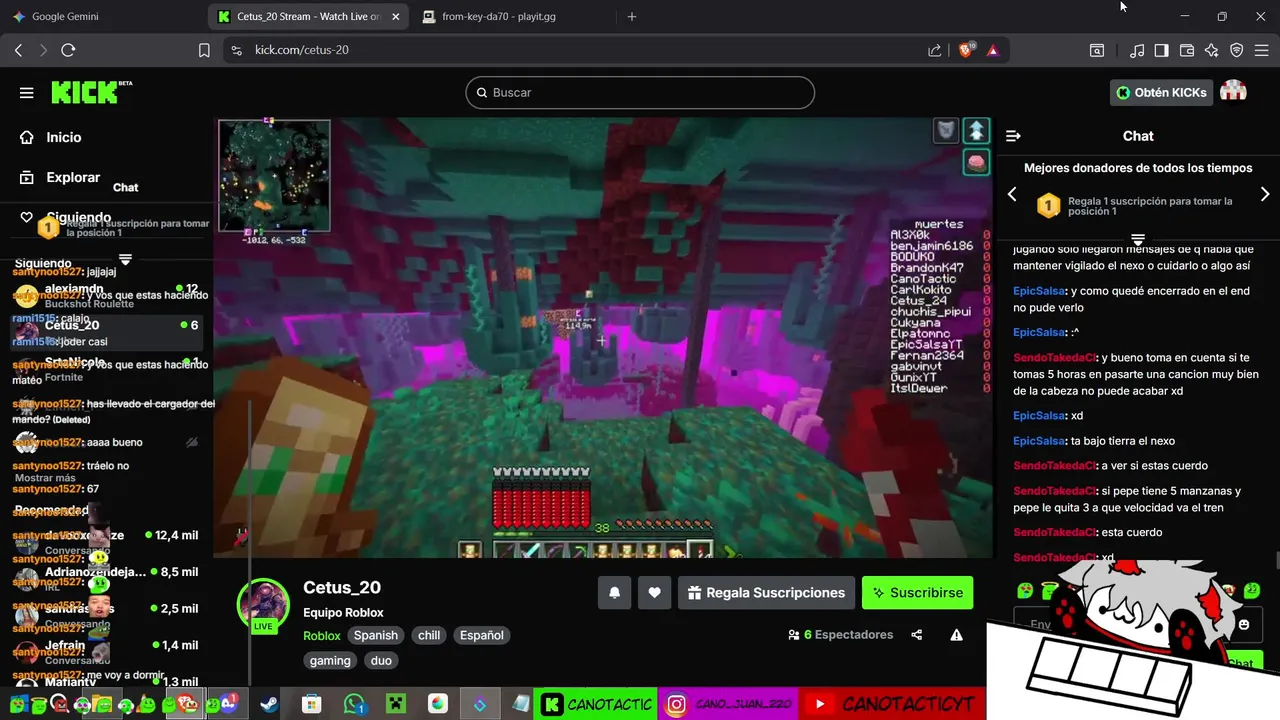
Task: Open the user profile avatar menu
Action: tap(1234, 91)
